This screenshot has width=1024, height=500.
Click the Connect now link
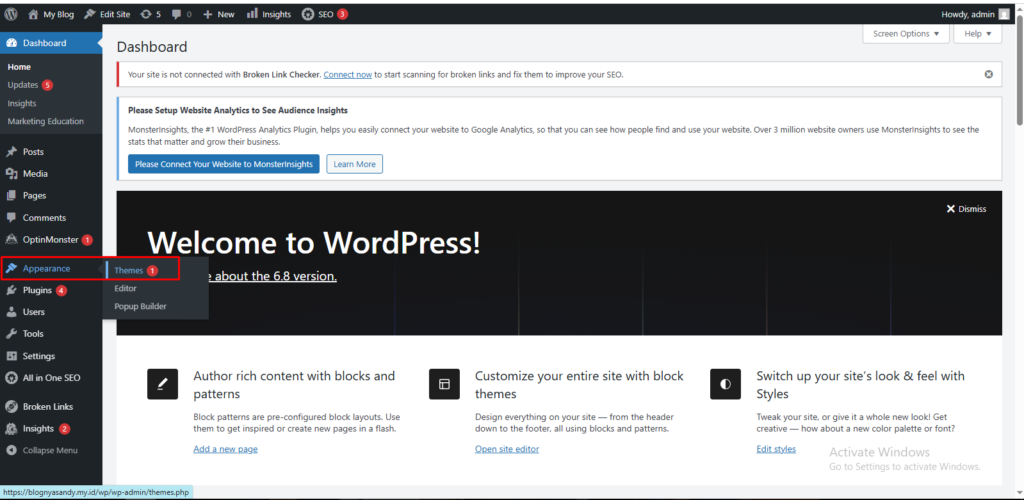(347, 74)
